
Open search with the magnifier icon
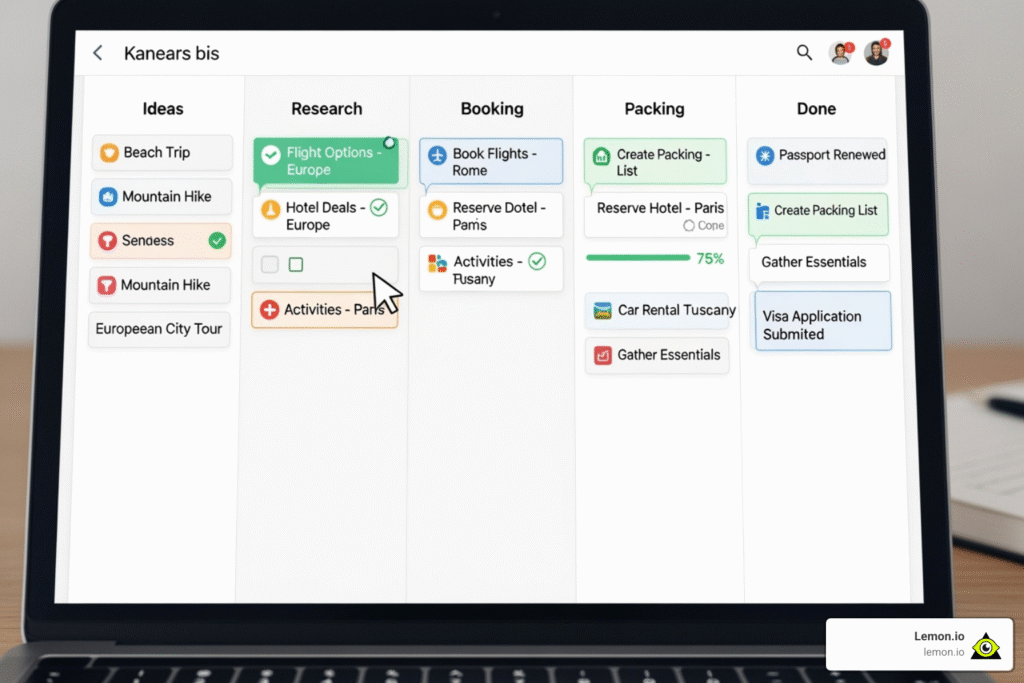804,53
